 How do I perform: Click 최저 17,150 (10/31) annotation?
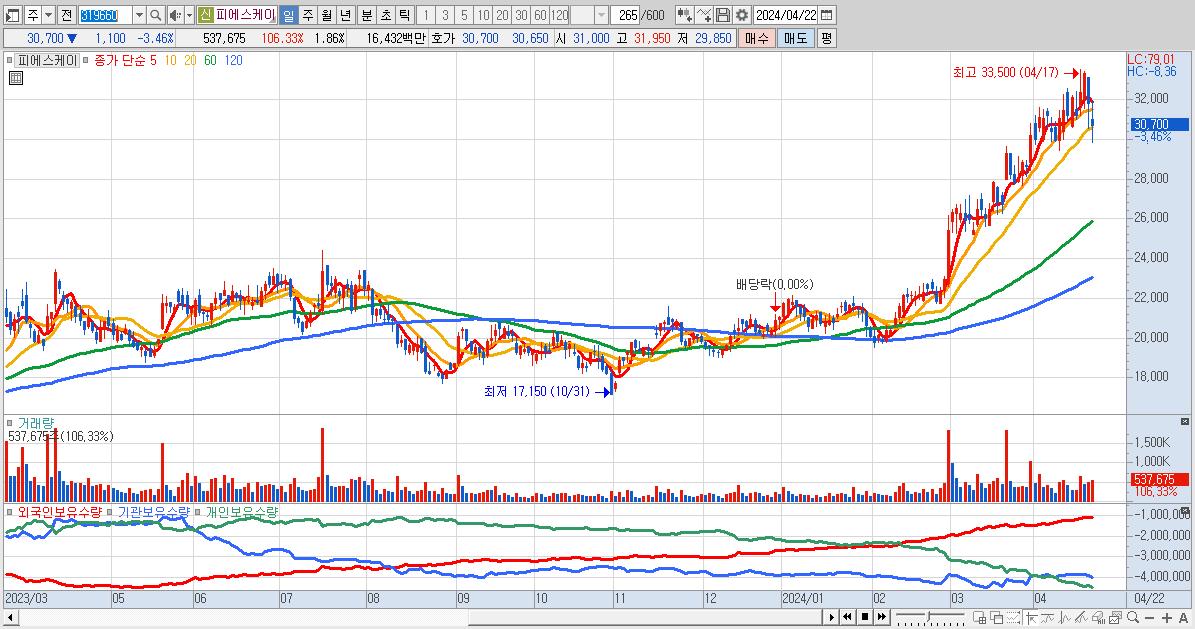click(x=537, y=391)
